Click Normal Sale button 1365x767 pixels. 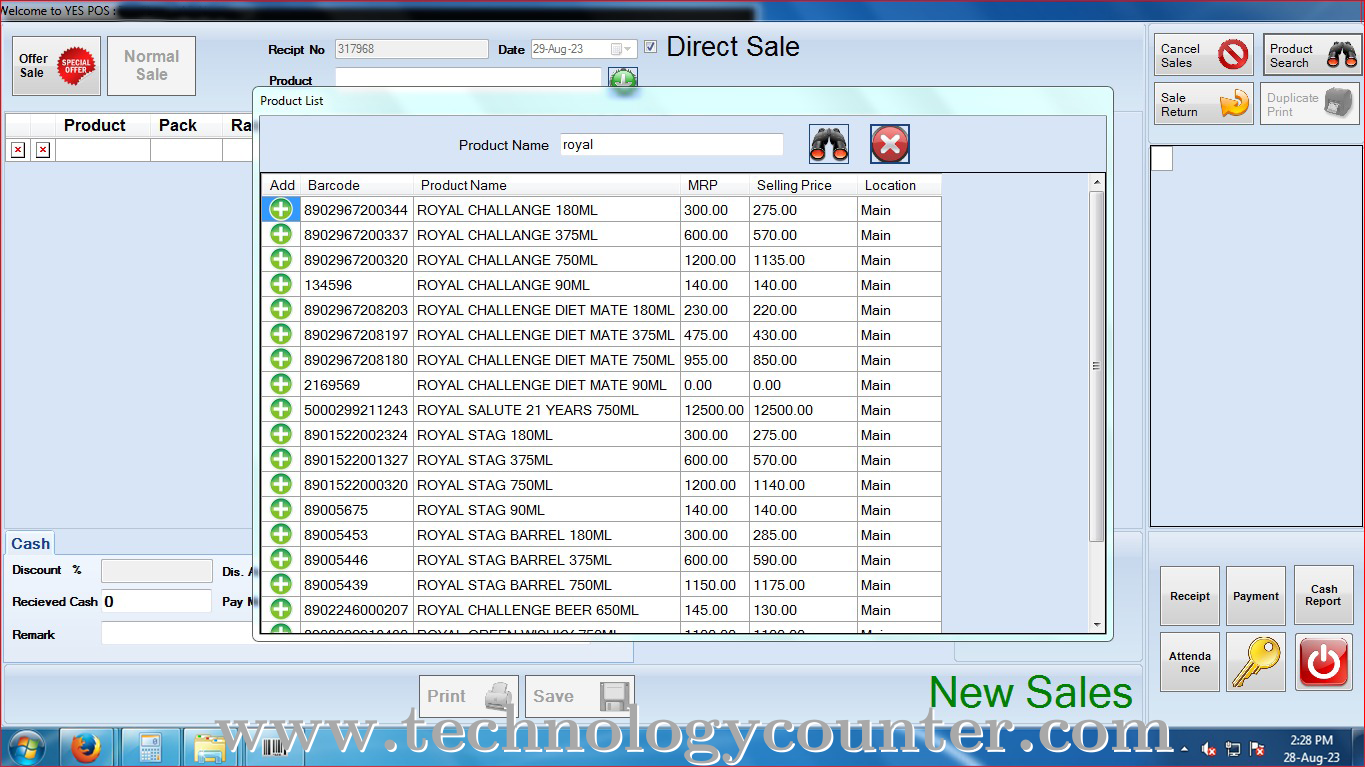(x=152, y=66)
